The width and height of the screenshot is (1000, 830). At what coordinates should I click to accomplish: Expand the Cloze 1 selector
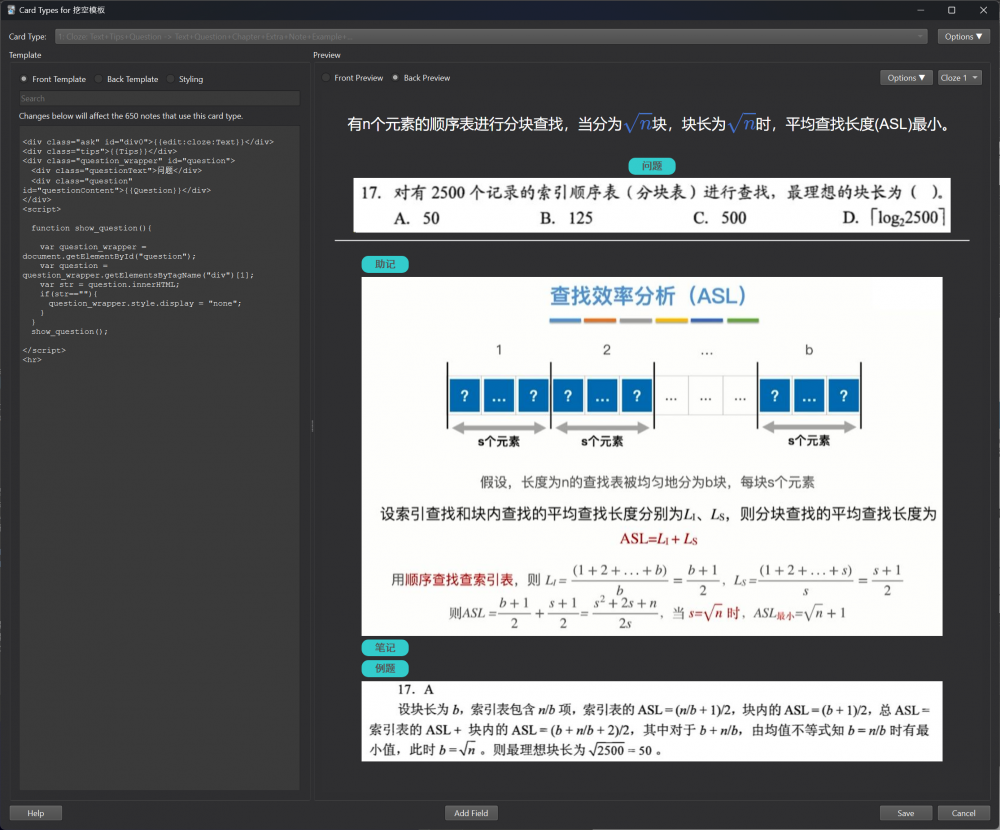tap(959, 78)
